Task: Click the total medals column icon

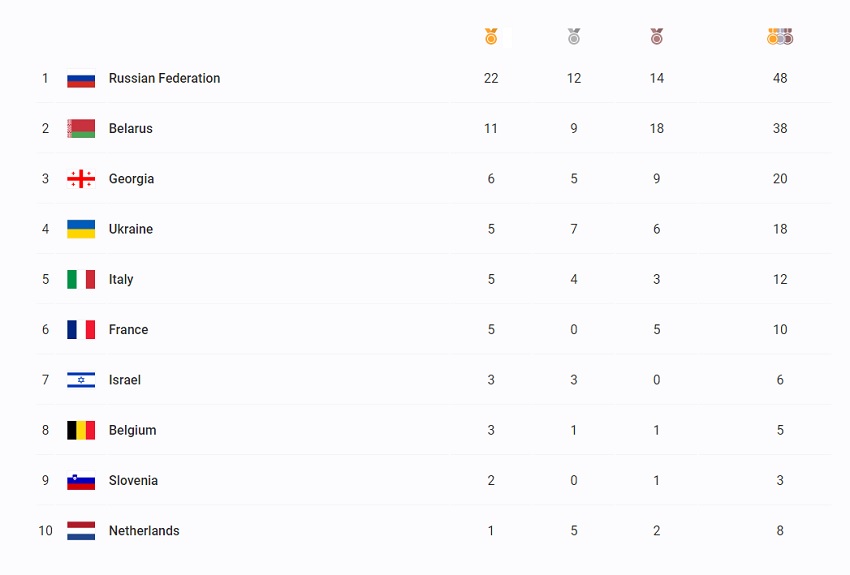Action: (x=780, y=36)
